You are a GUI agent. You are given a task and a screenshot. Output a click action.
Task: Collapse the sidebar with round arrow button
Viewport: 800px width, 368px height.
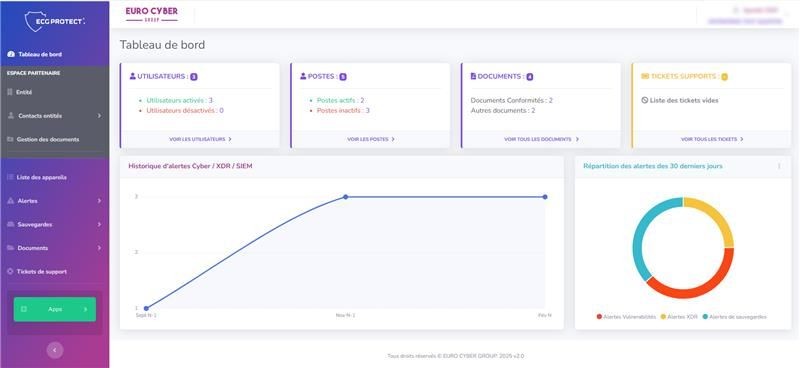click(55, 350)
